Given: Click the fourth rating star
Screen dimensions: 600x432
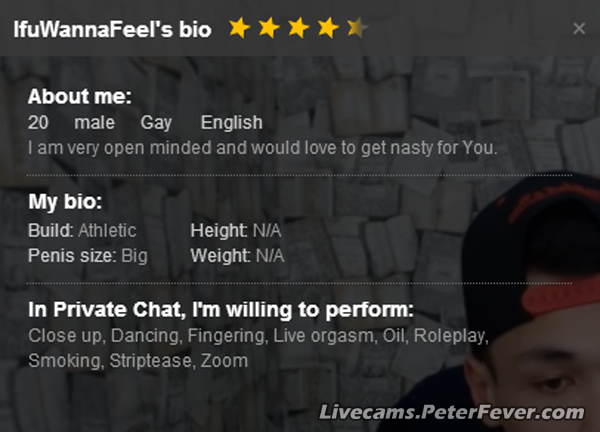Looking at the screenshot, I should [x=327, y=28].
